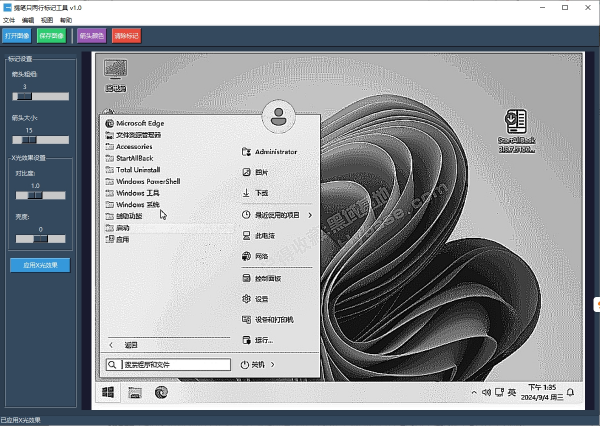The height and width of the screenshot is (426, 600).
Task: Click the Total Uninstall folder icon
Action: [108, 170]
